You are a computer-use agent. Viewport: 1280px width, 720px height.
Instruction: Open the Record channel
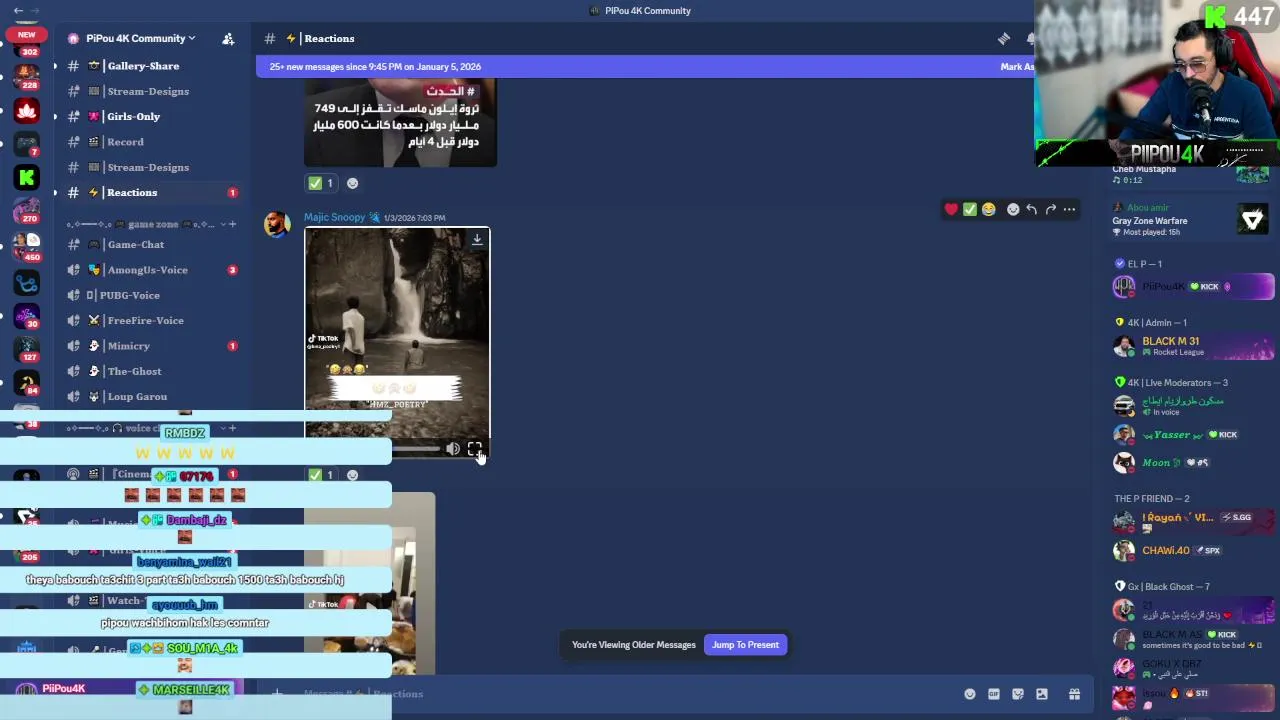125,142
